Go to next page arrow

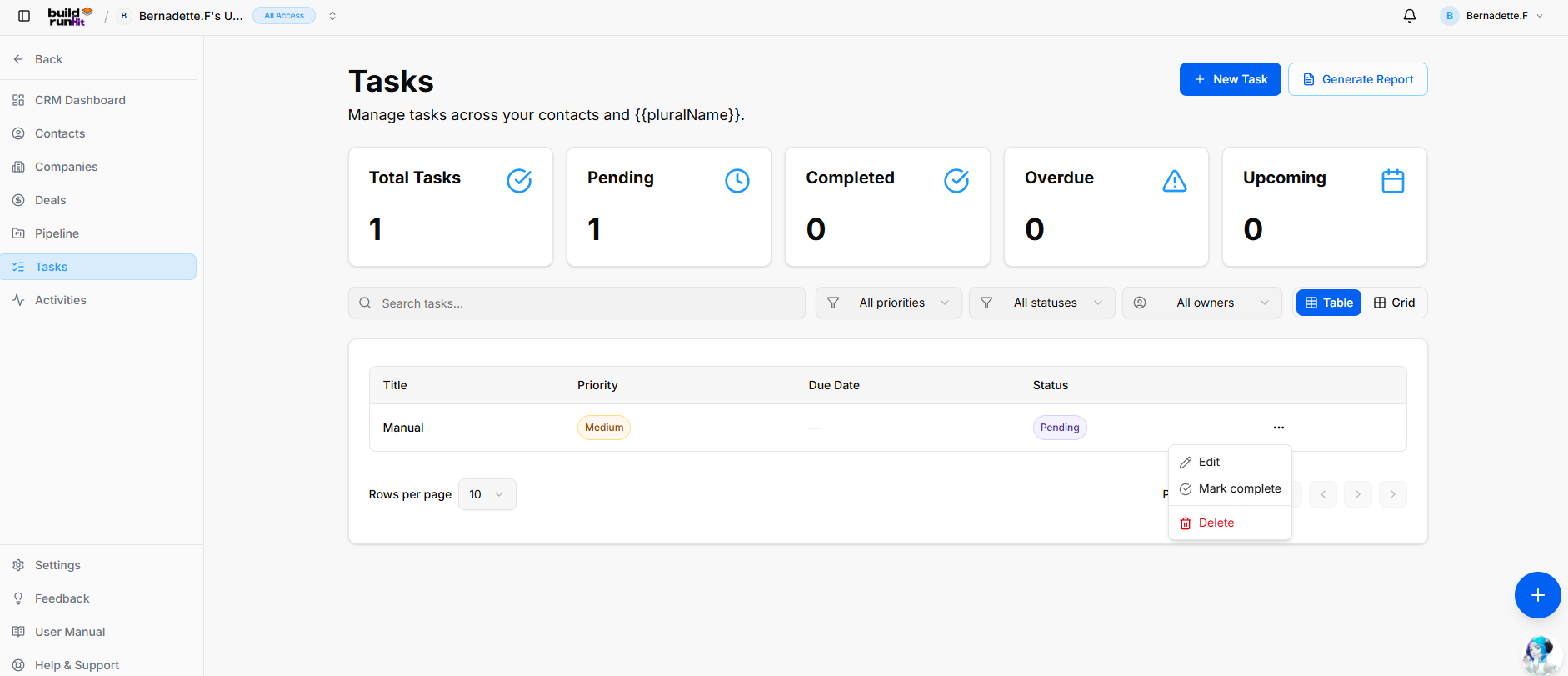[1358, 494]
